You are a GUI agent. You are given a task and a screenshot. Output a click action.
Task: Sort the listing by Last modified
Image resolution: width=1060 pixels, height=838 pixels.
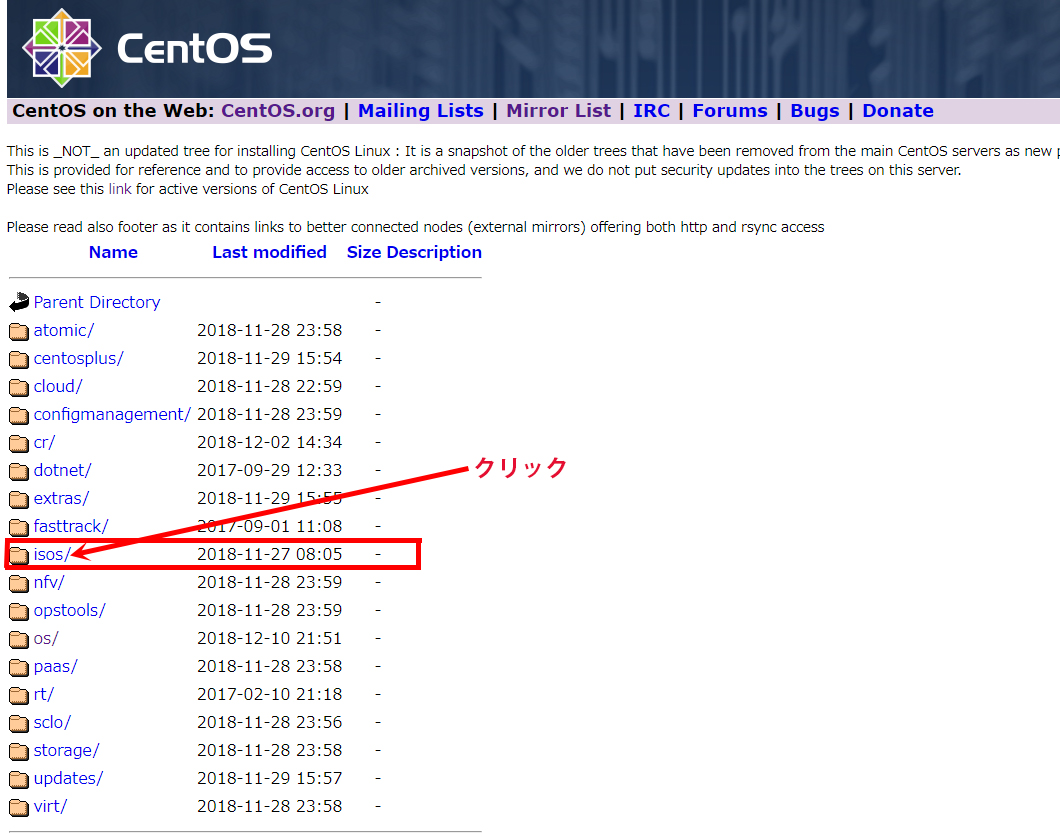click(x=269, y=252)
